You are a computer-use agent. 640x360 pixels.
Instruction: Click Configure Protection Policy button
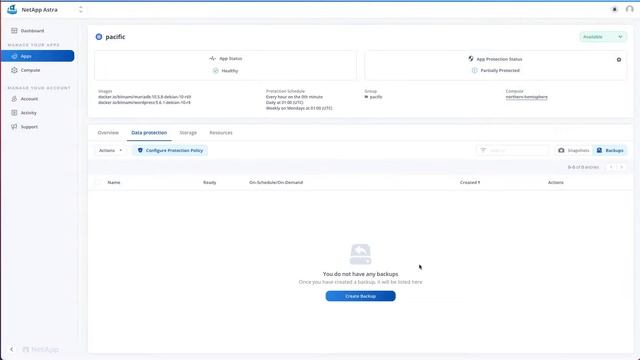(x=170, y=151)
